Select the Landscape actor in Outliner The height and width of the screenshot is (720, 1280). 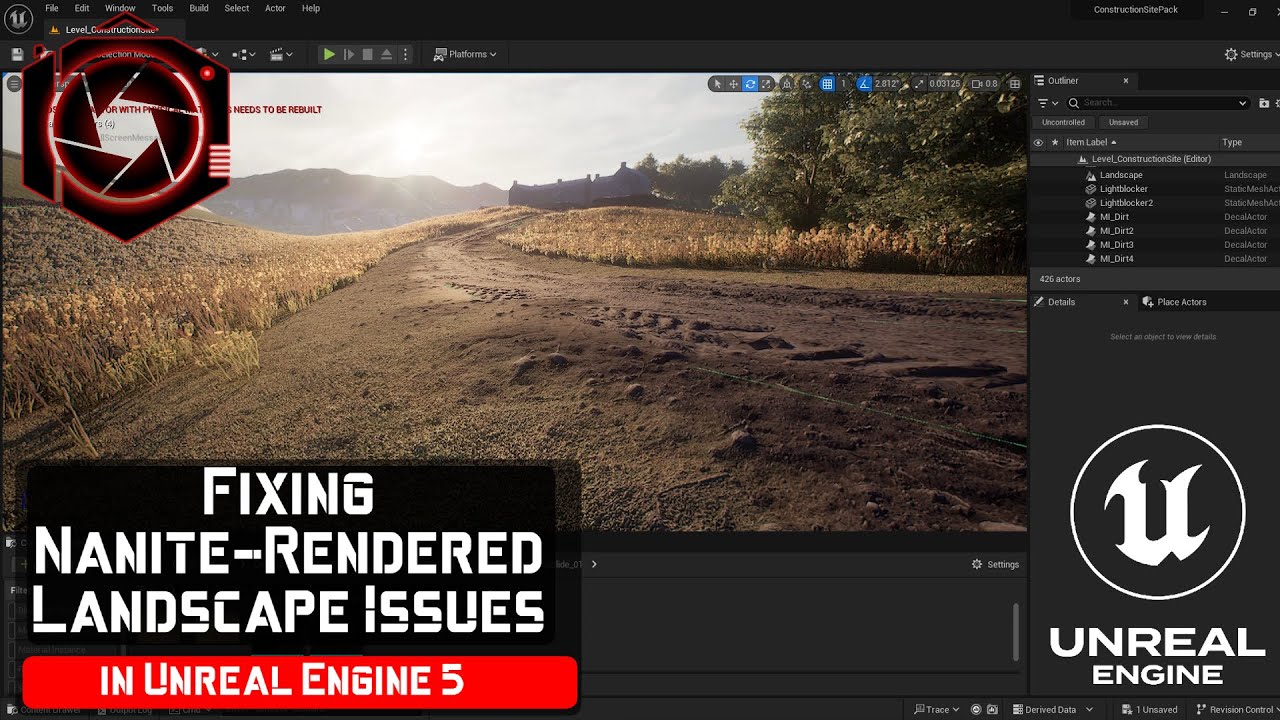pos(1121,175)
